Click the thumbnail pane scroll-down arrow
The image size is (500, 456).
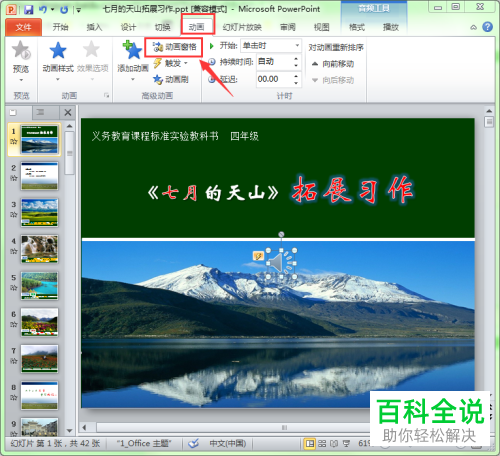pyautogui.click(x=69, y=431)
